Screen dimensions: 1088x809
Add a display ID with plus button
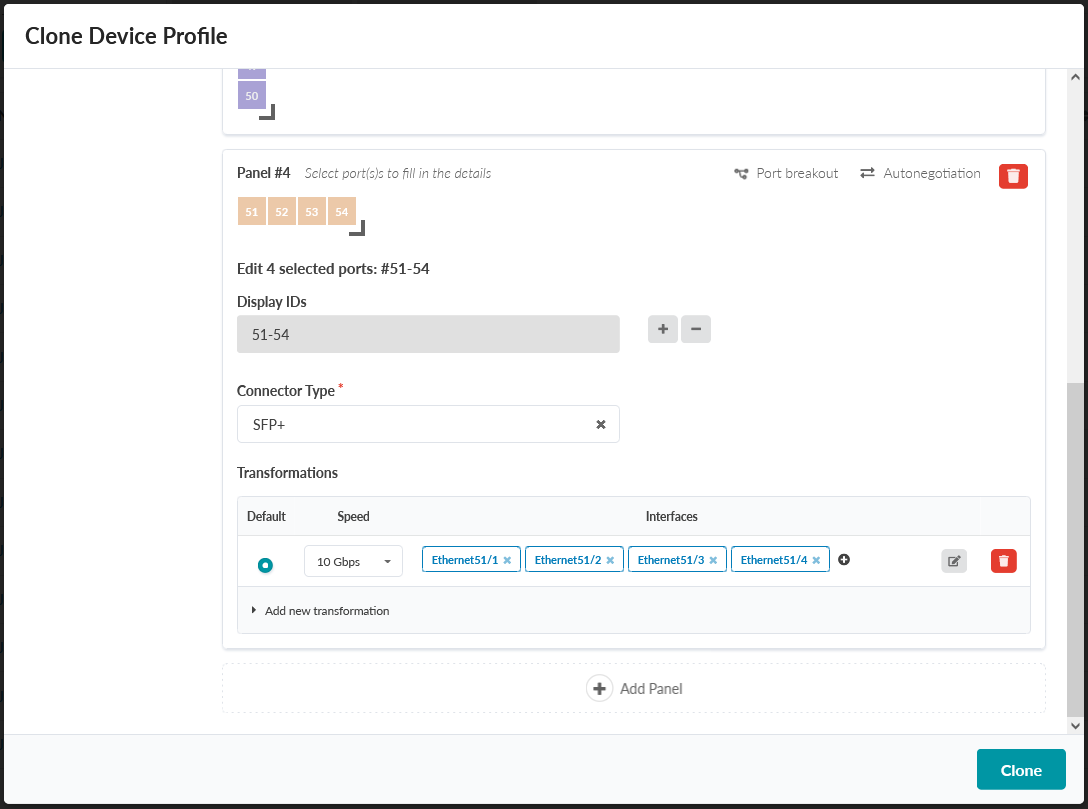tap(663, 329)
